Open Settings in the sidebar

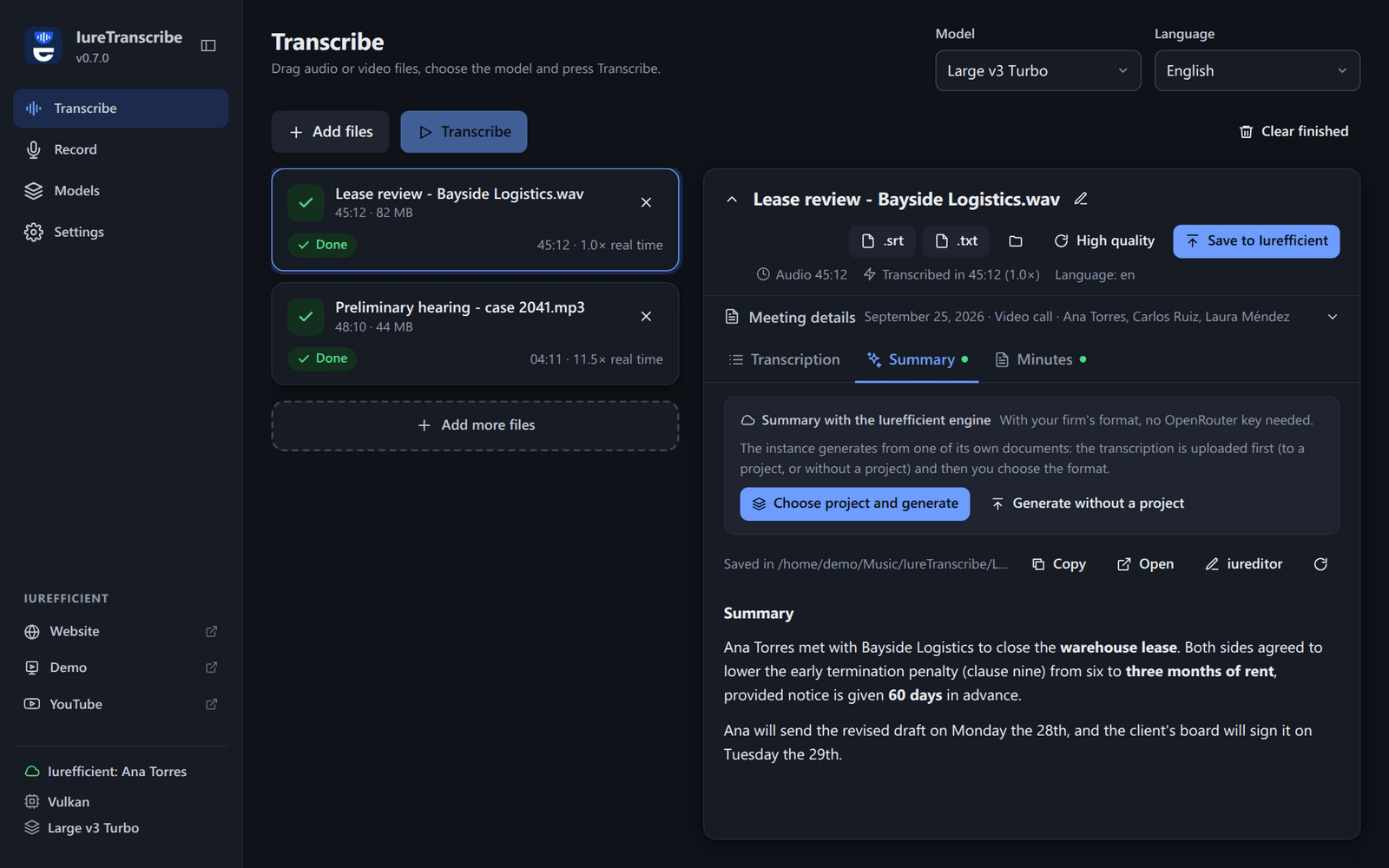click(x=121, y=232)
